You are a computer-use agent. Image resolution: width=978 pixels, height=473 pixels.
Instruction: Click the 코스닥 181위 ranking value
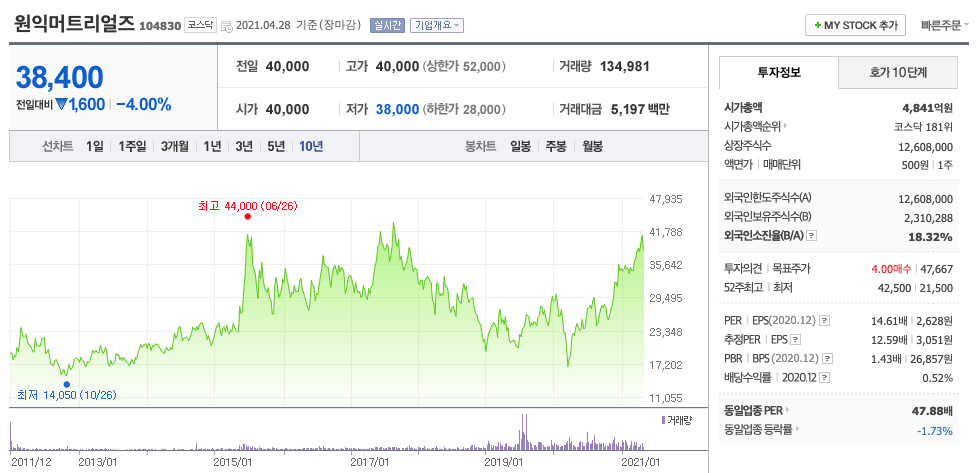(922, 127)
